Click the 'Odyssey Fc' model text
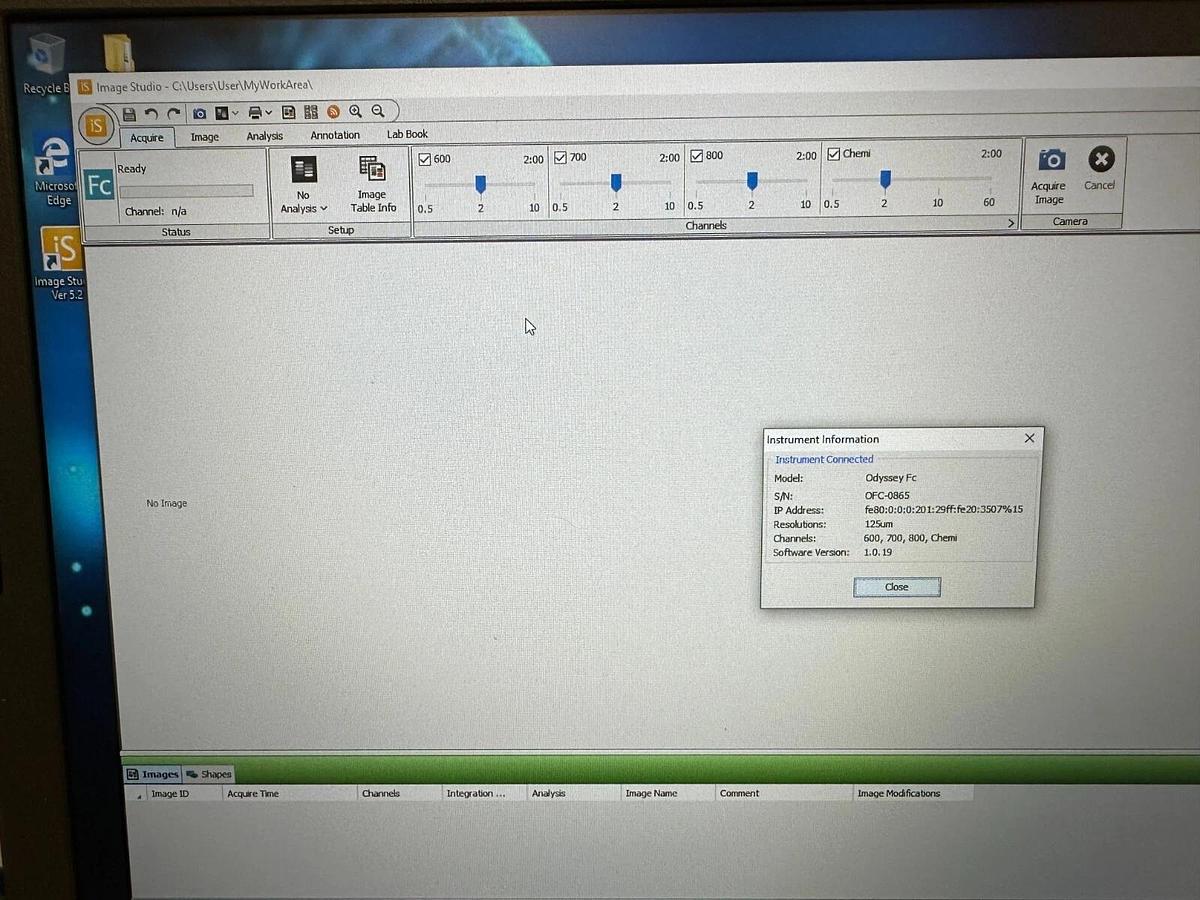This screenshot has height=900, width=1200. [x=890, y=478]
